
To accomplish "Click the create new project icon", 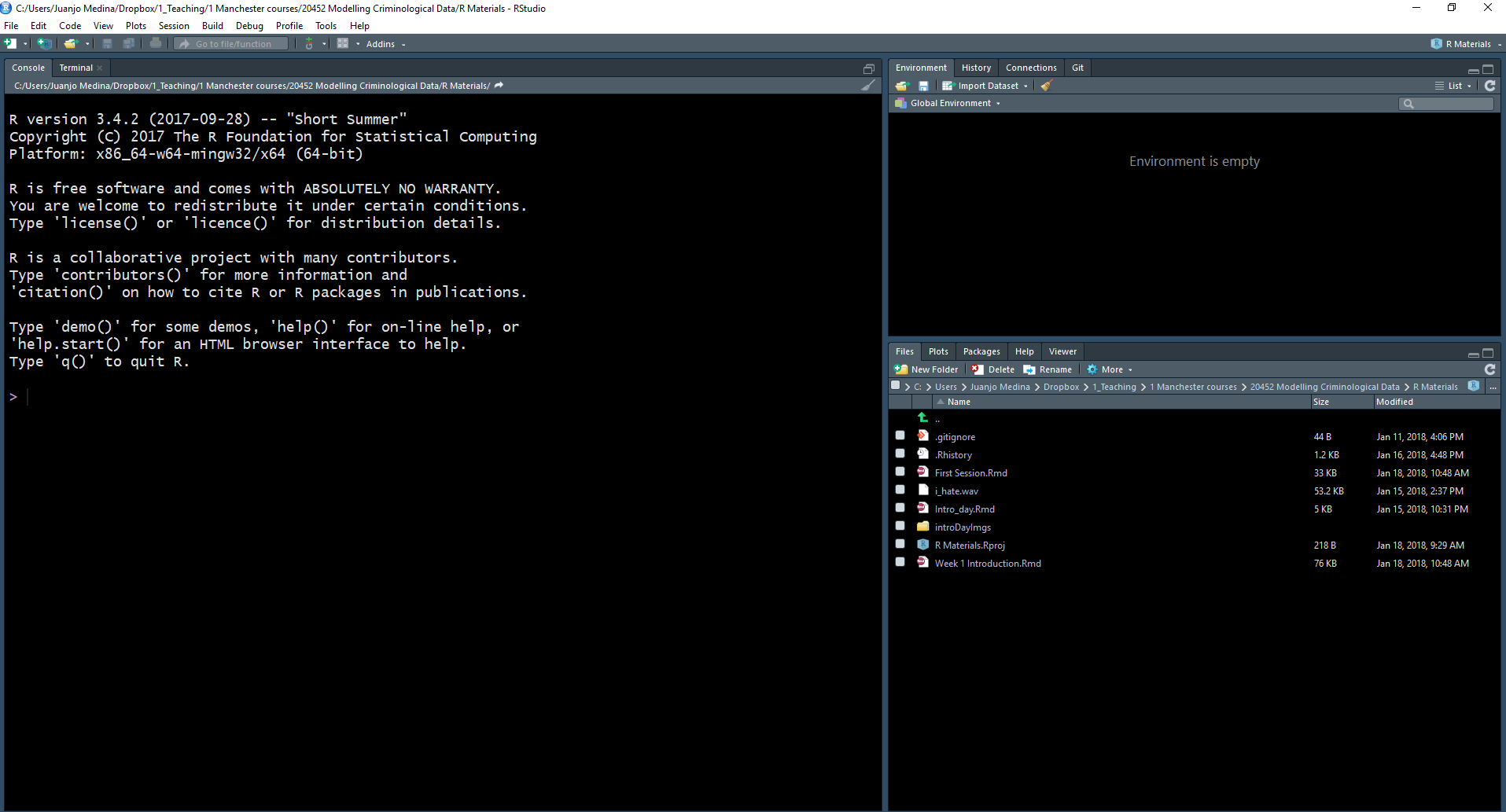I will point(45,44).
